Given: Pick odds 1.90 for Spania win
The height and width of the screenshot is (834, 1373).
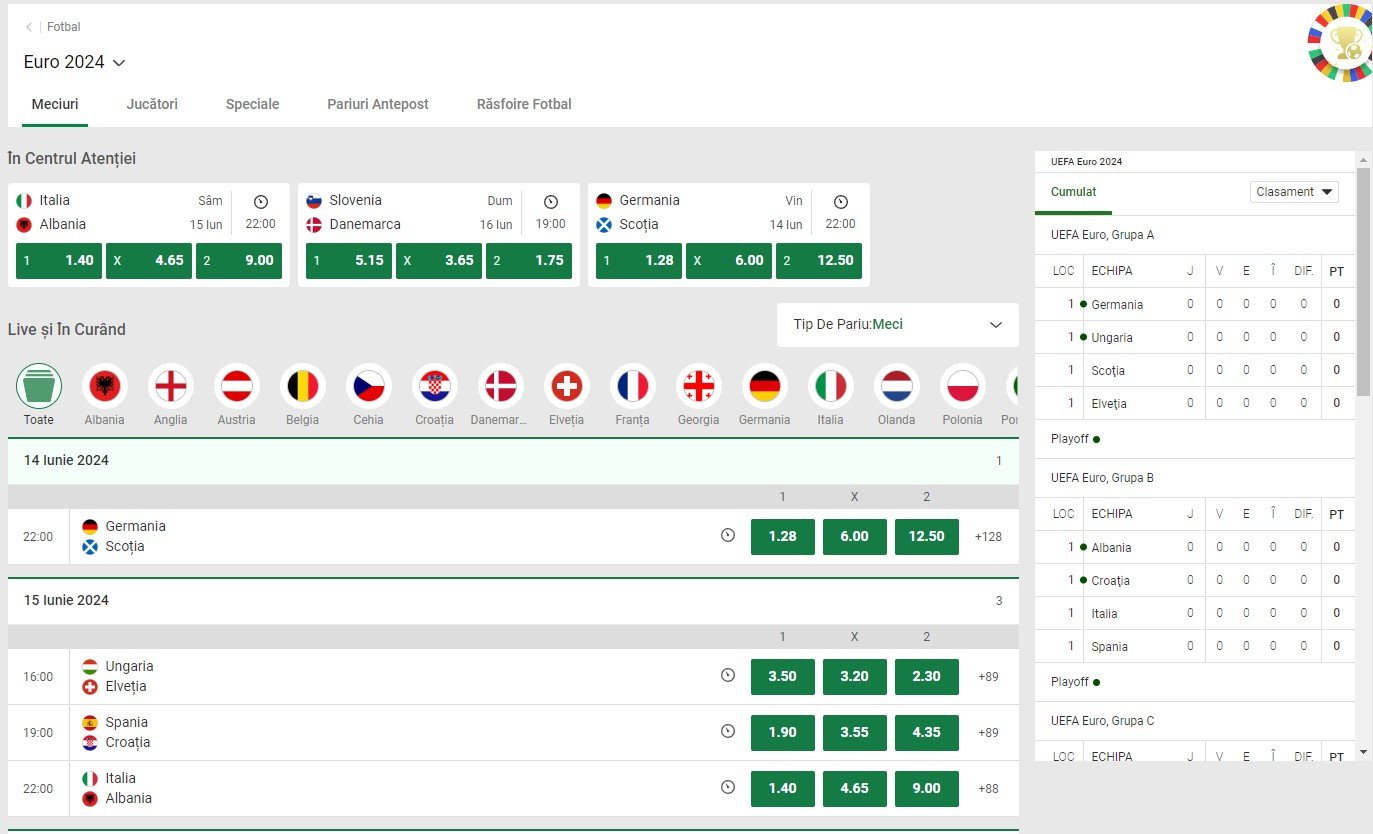Looking at the screenshot, I should (x=783, y=733).
